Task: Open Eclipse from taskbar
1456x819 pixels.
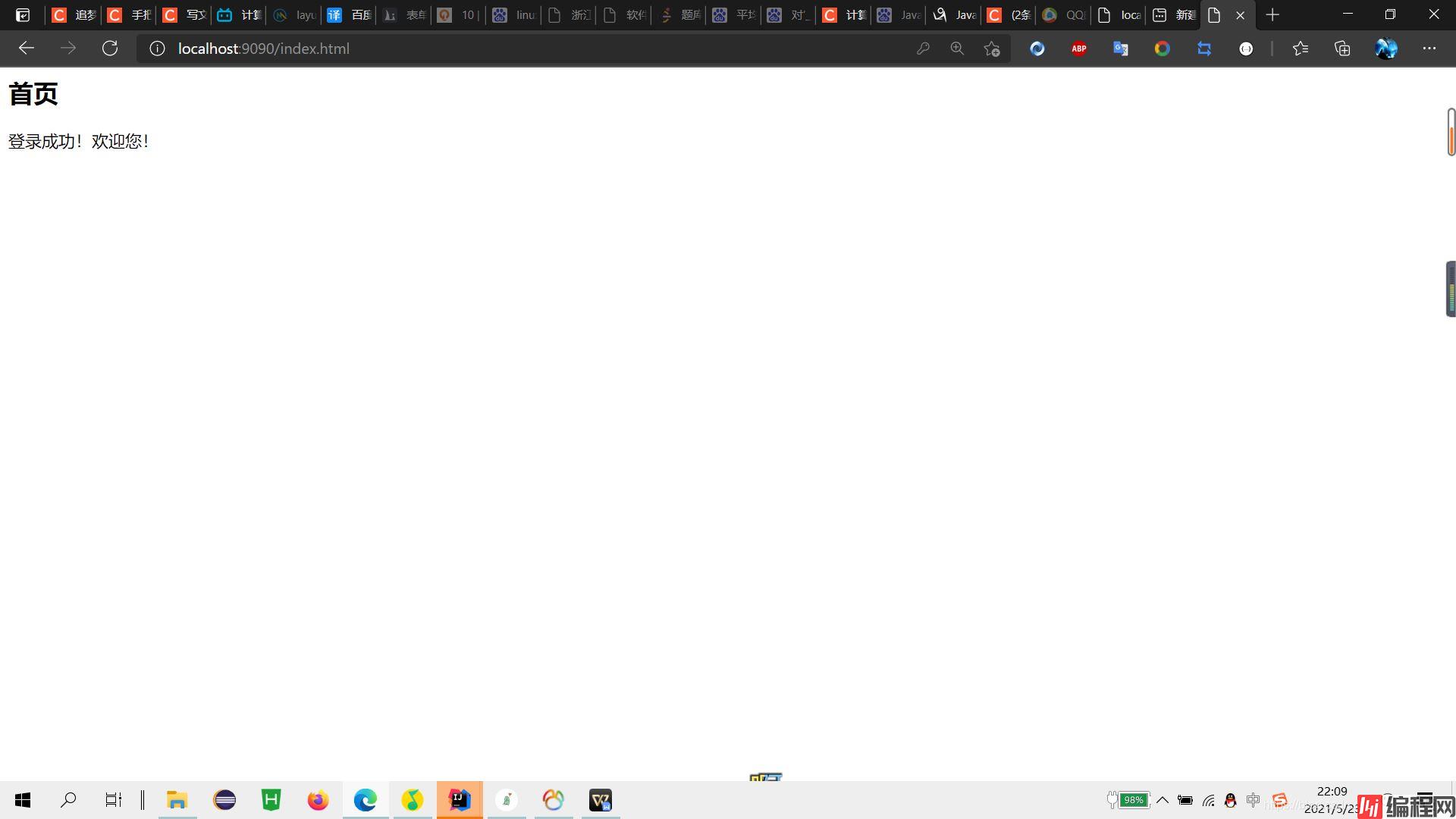Action: [x=224, y=800]
